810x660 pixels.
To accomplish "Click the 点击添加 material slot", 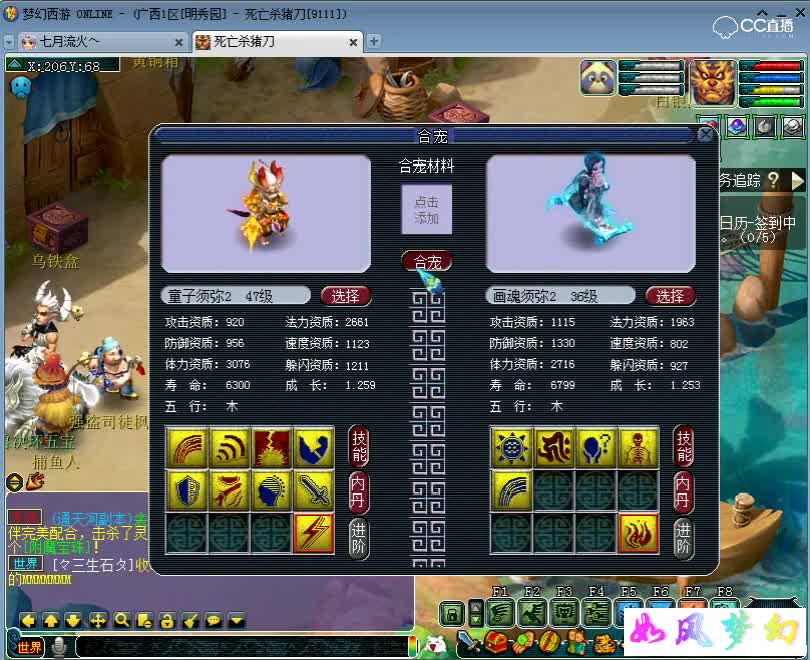I will tap(427, 210).
